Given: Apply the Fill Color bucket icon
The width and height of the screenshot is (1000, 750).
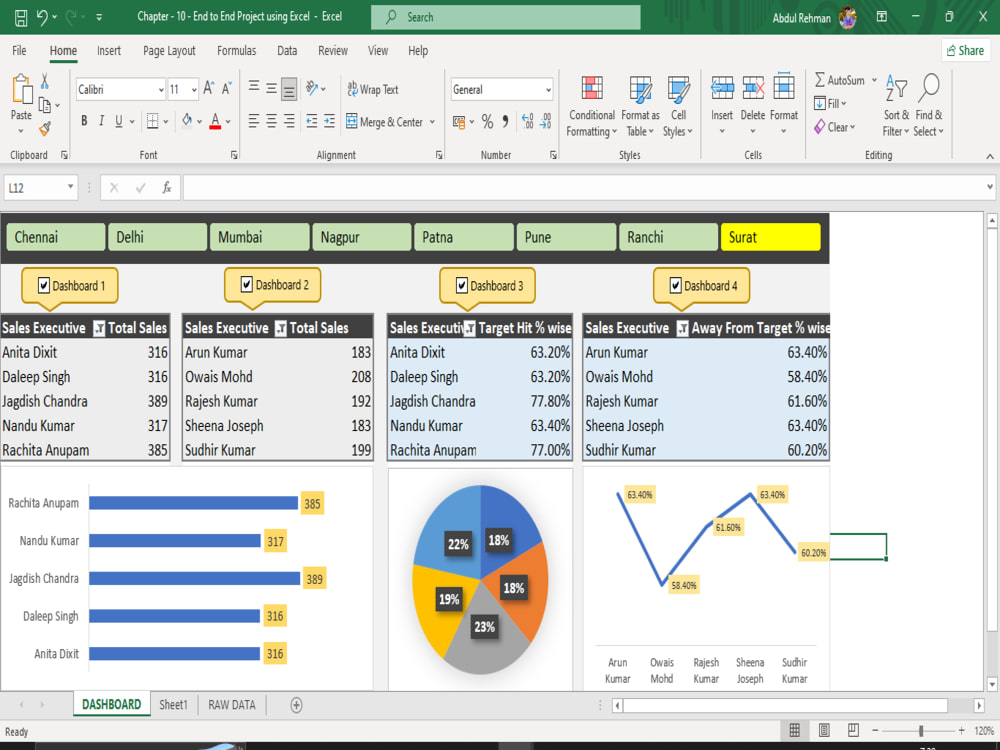Looking at the screenshot, I should pyautogui.click(x=187, y=121).
